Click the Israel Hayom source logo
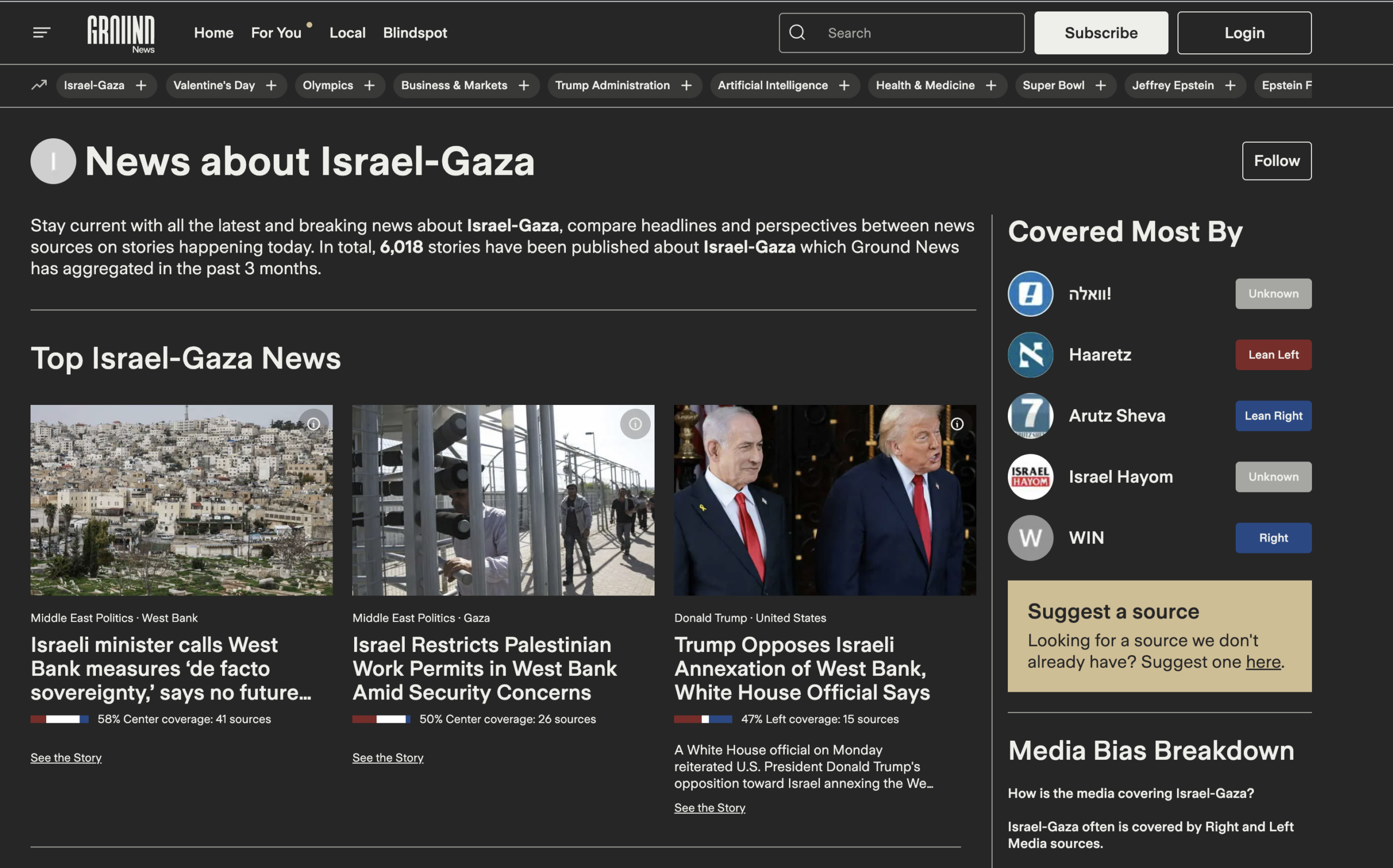 (x=1030, y=477)
